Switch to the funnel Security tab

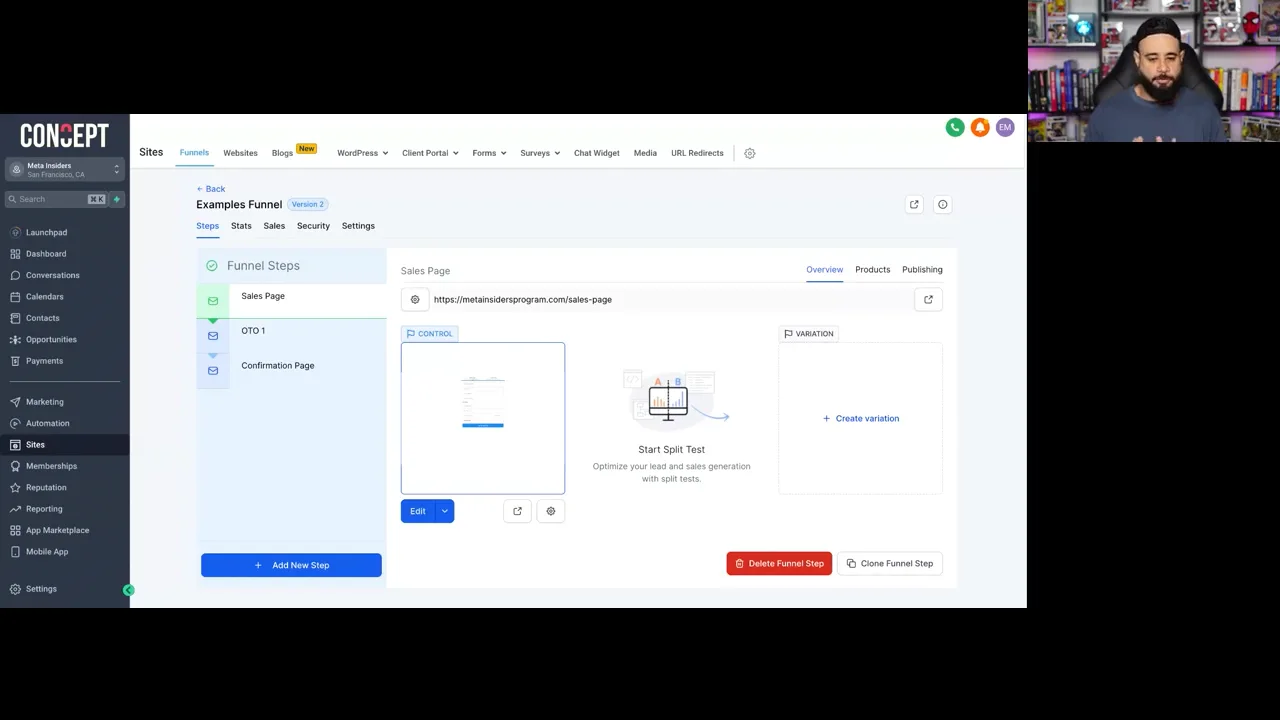pos(313,226)
